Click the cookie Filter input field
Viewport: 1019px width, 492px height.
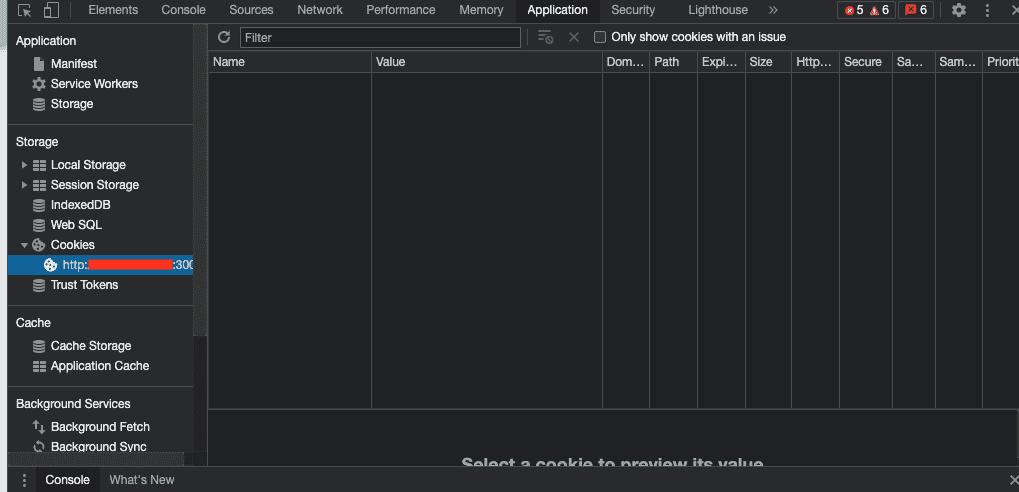pos(380,37)
